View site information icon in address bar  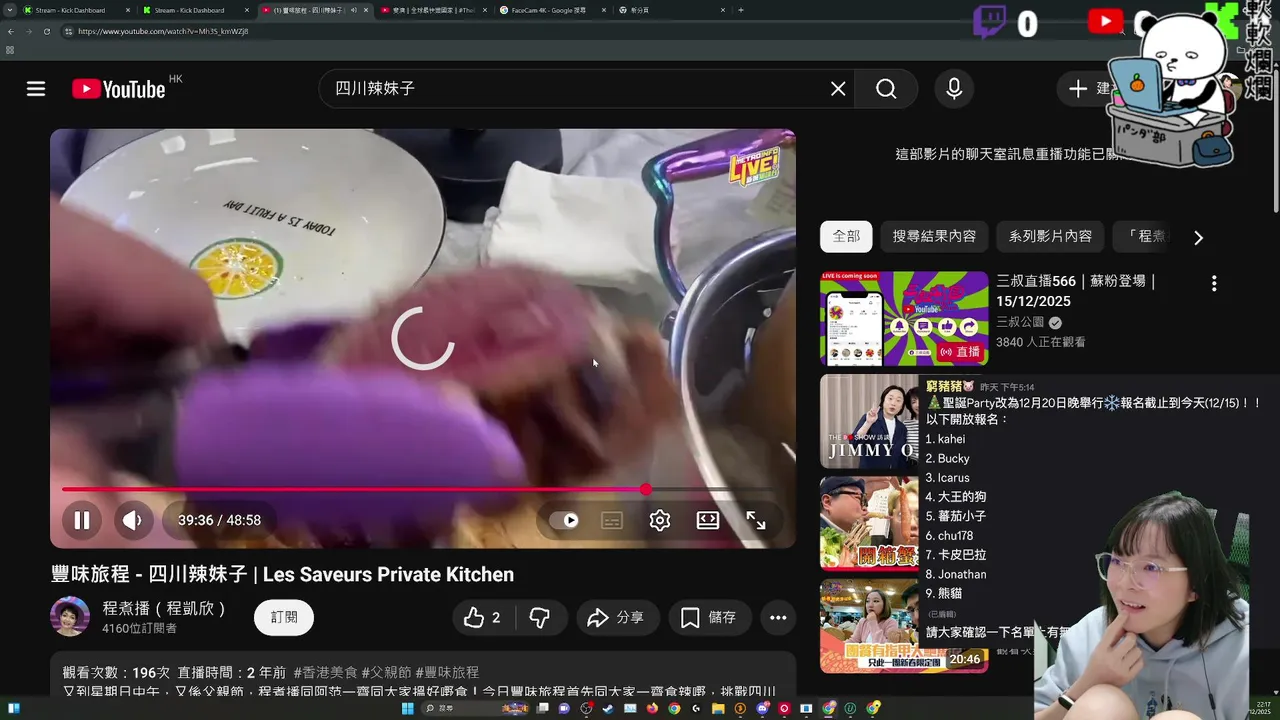coord(68,31)
